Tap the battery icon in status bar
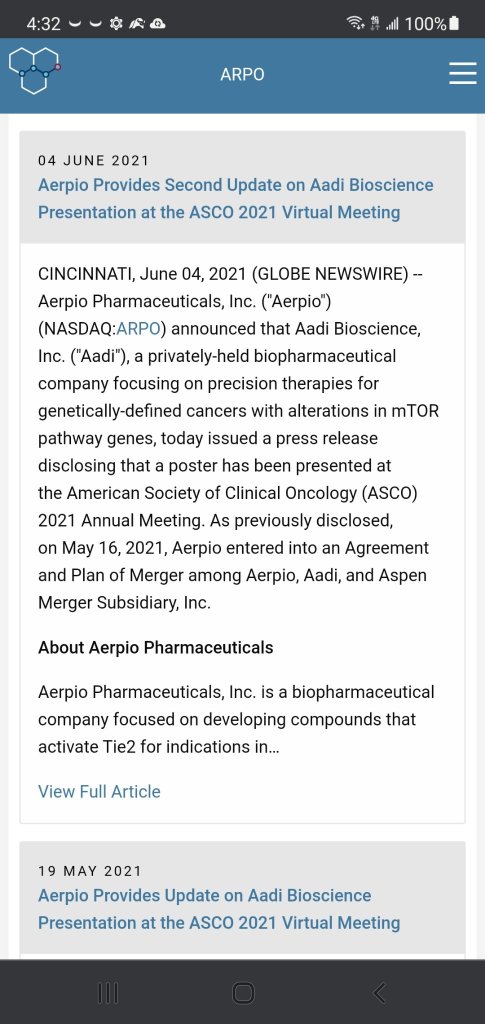The width and height of the screenshot is (485, 1024). pyautogui.click(x=455, y=24)
